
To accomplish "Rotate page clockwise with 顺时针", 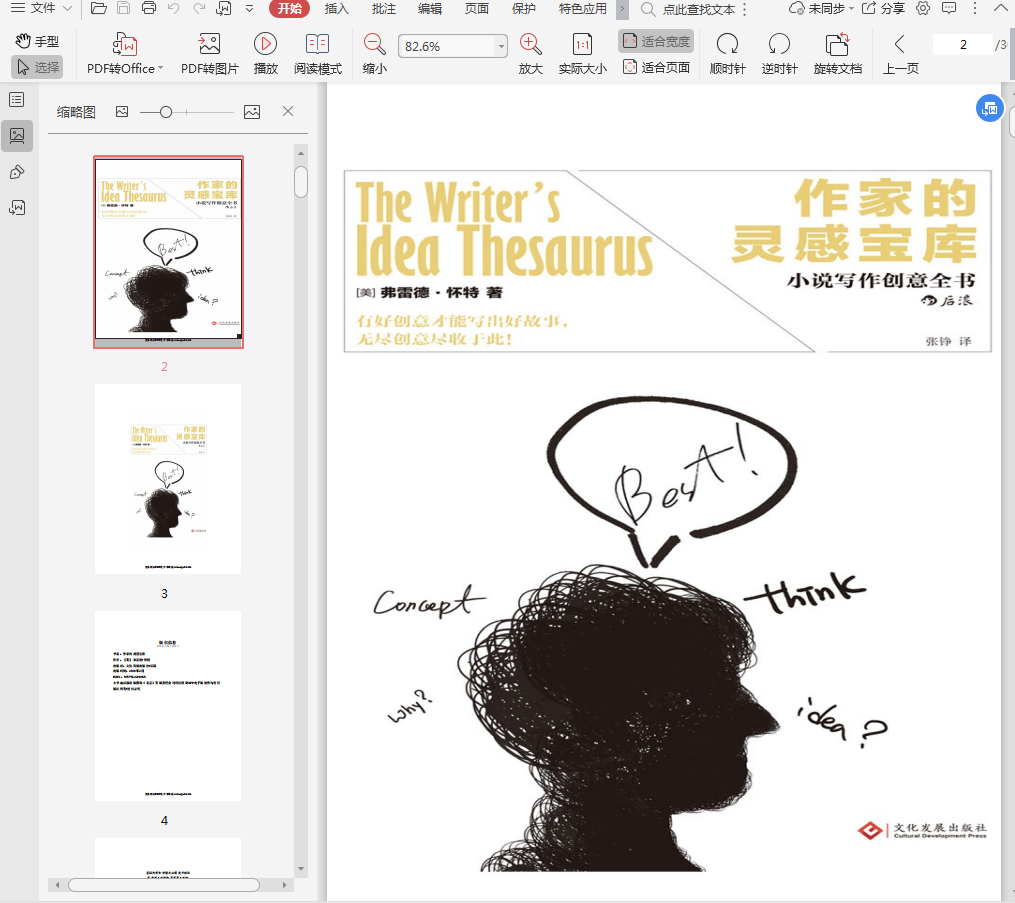I will (x=727, y=45).
